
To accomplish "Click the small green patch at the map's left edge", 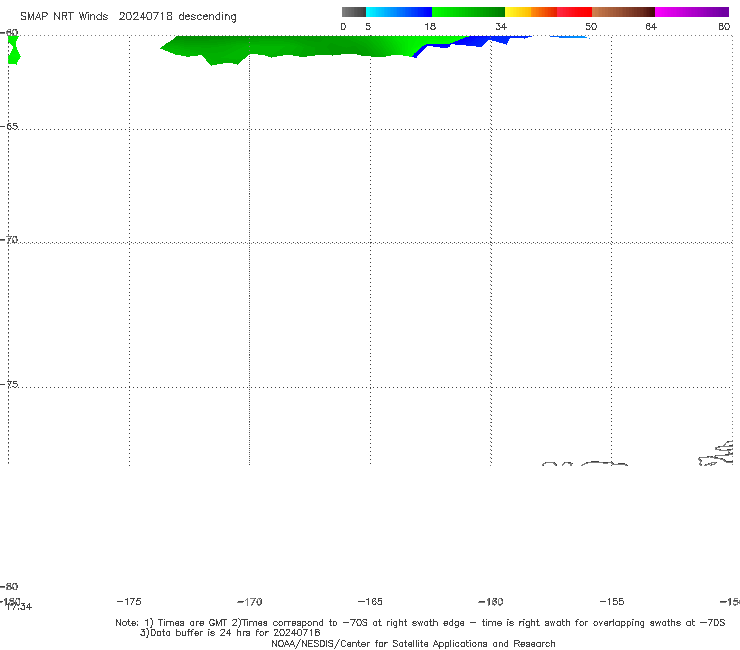I will coord(13,50).
